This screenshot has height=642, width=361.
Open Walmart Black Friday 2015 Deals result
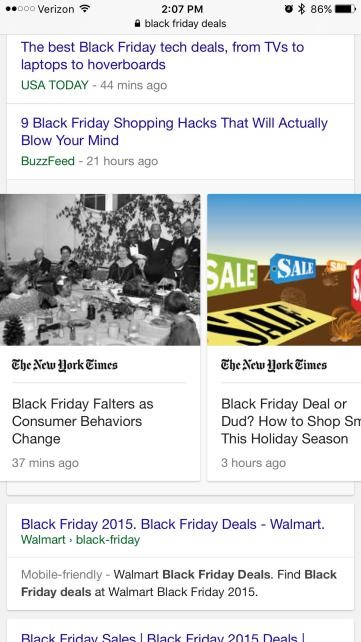(x=173, y=524)
